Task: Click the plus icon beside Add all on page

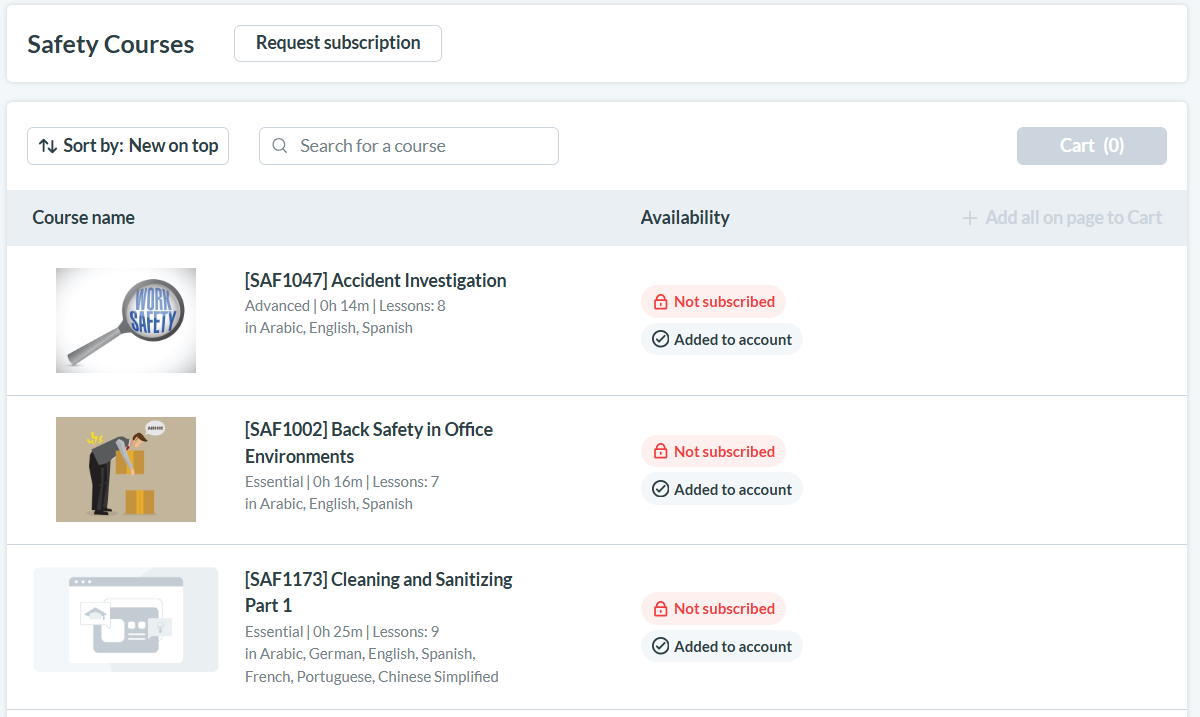Action: 969,218
